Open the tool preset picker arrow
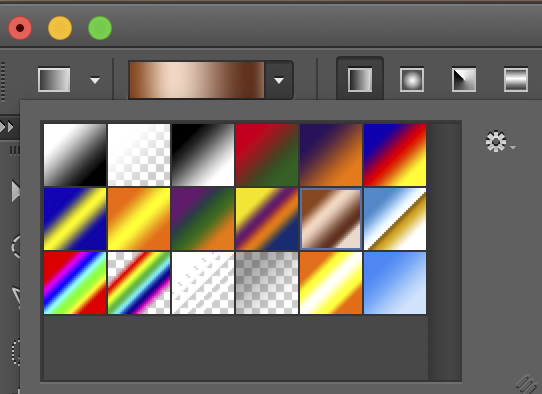The height and width of the screenshot is (394, 542). coord(95,80)
